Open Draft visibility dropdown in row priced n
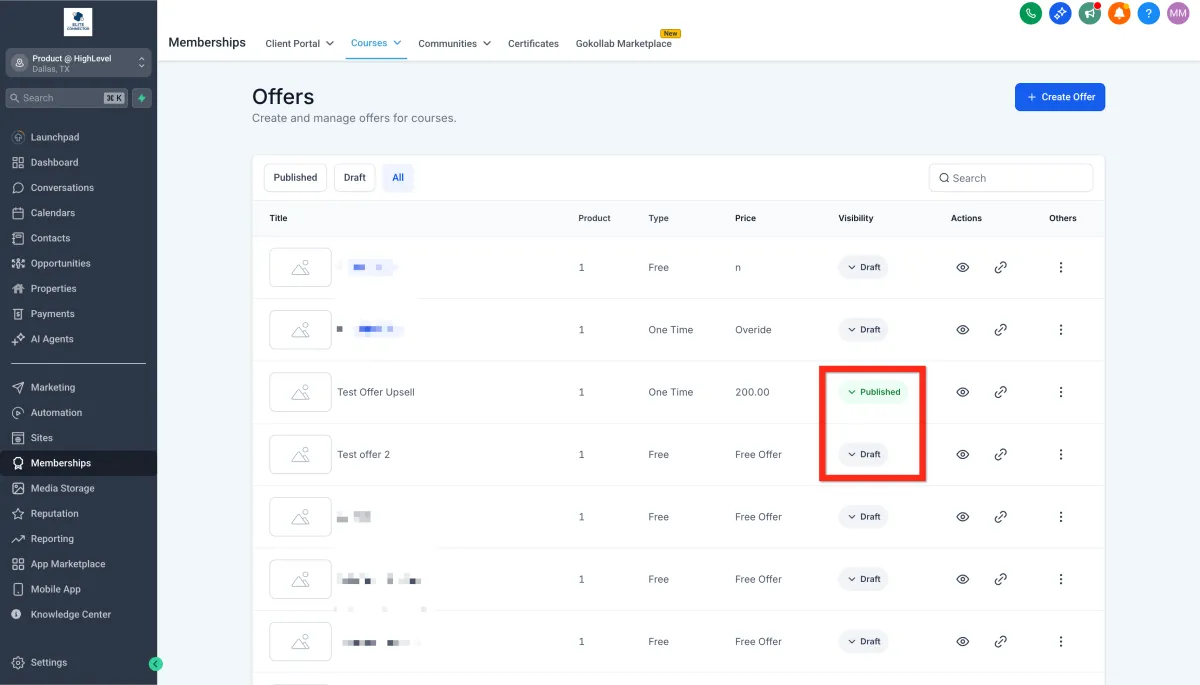Image resolution: width=1200 pixels, height=685 pixels. (x=863, y=267)
